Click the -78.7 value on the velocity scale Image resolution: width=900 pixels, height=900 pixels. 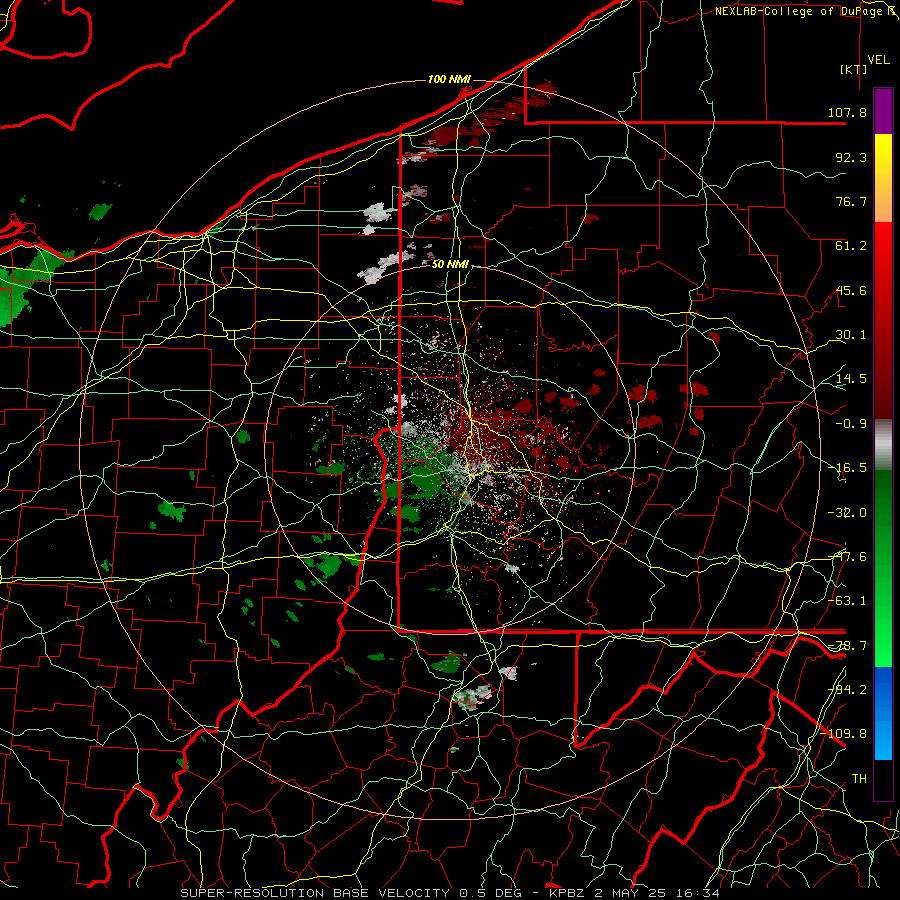pos(847,646)
